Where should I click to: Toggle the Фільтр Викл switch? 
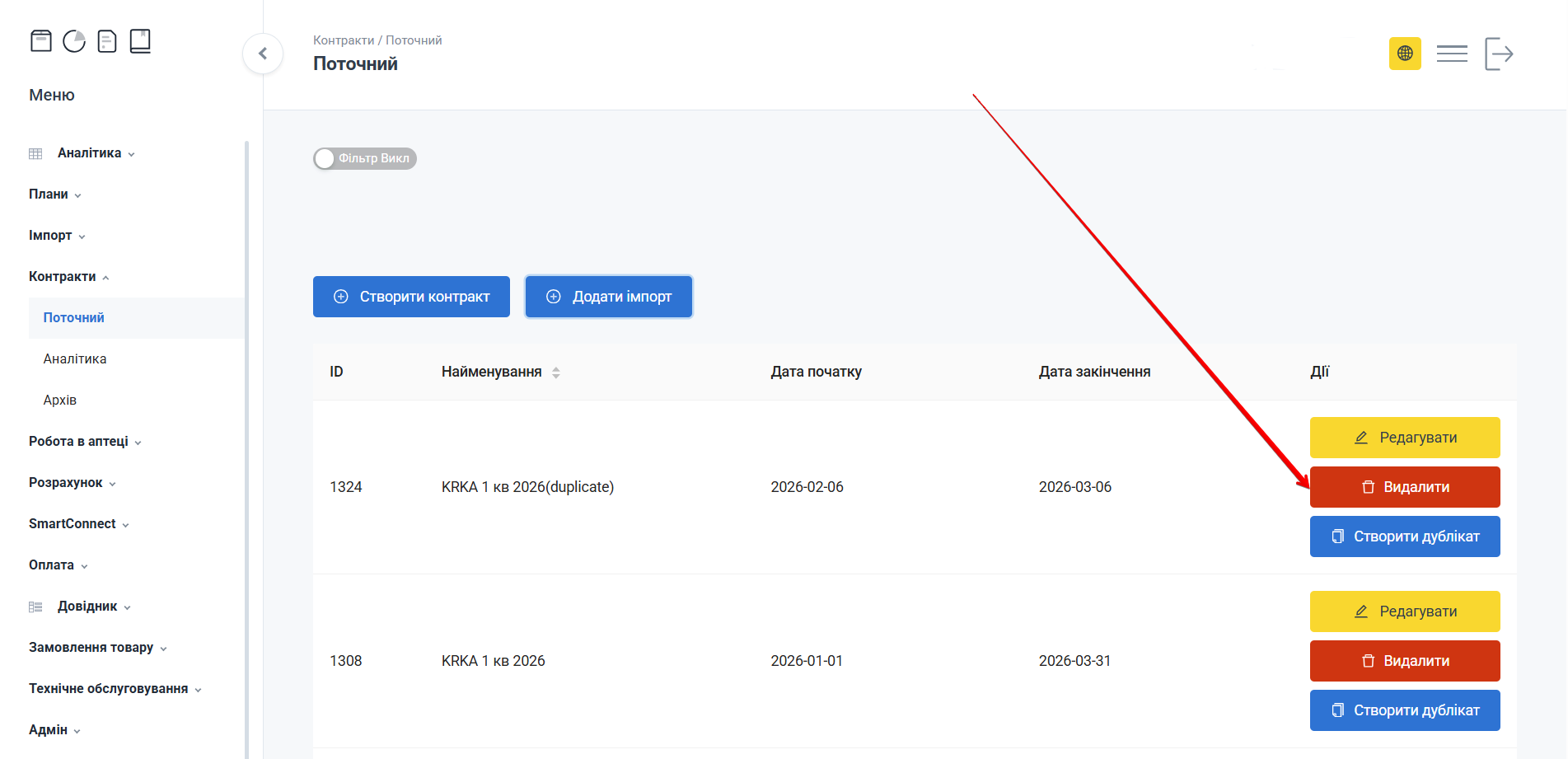(x=364, y=158)
